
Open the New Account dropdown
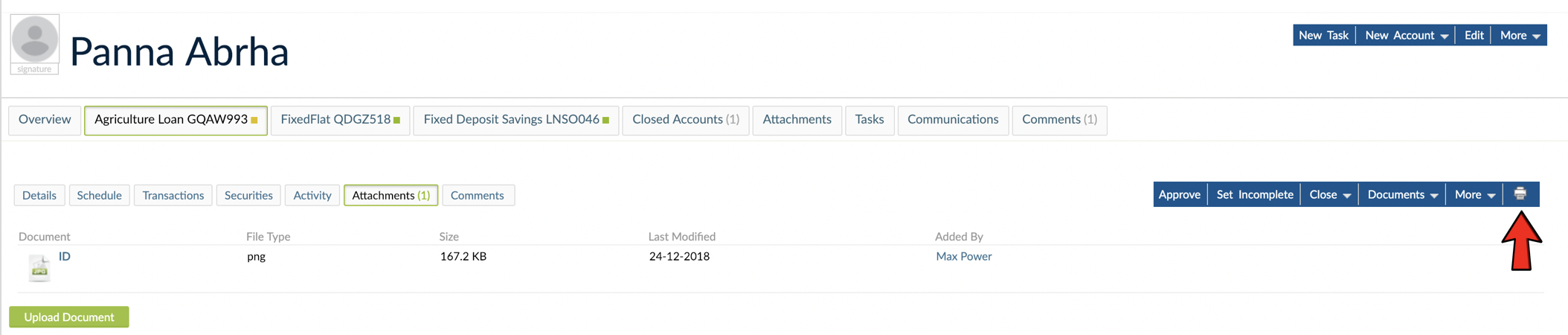point(1406,35)
